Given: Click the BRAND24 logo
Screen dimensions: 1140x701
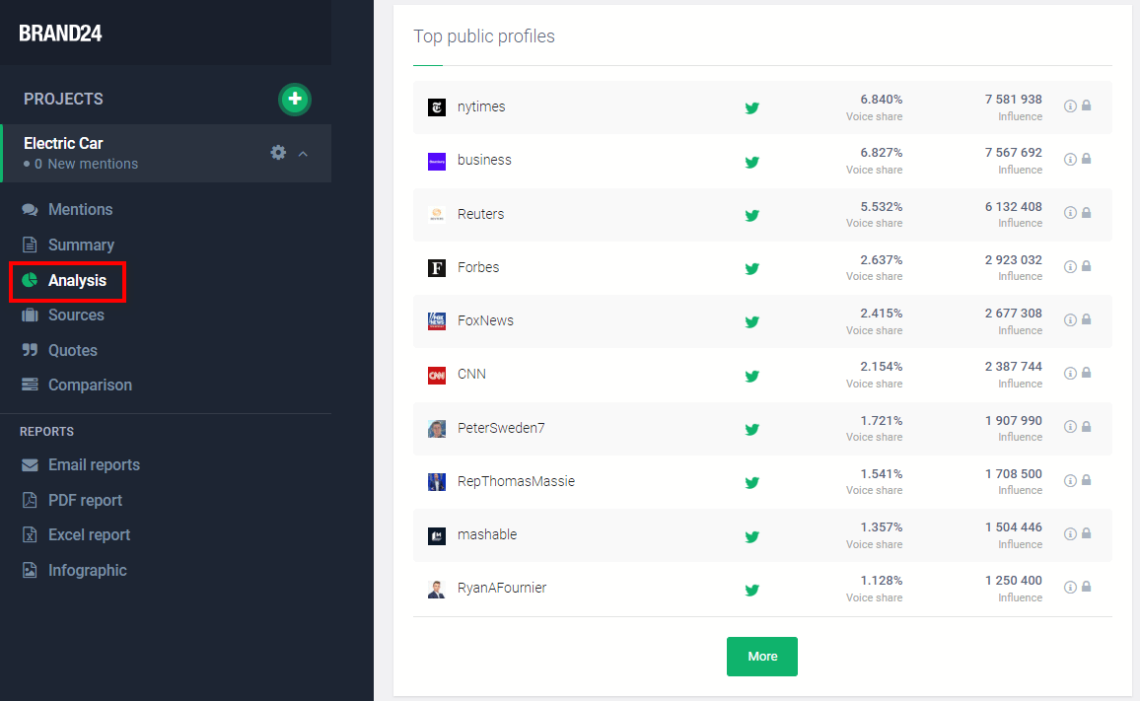Looking at the screenshot, I should 60,33.
